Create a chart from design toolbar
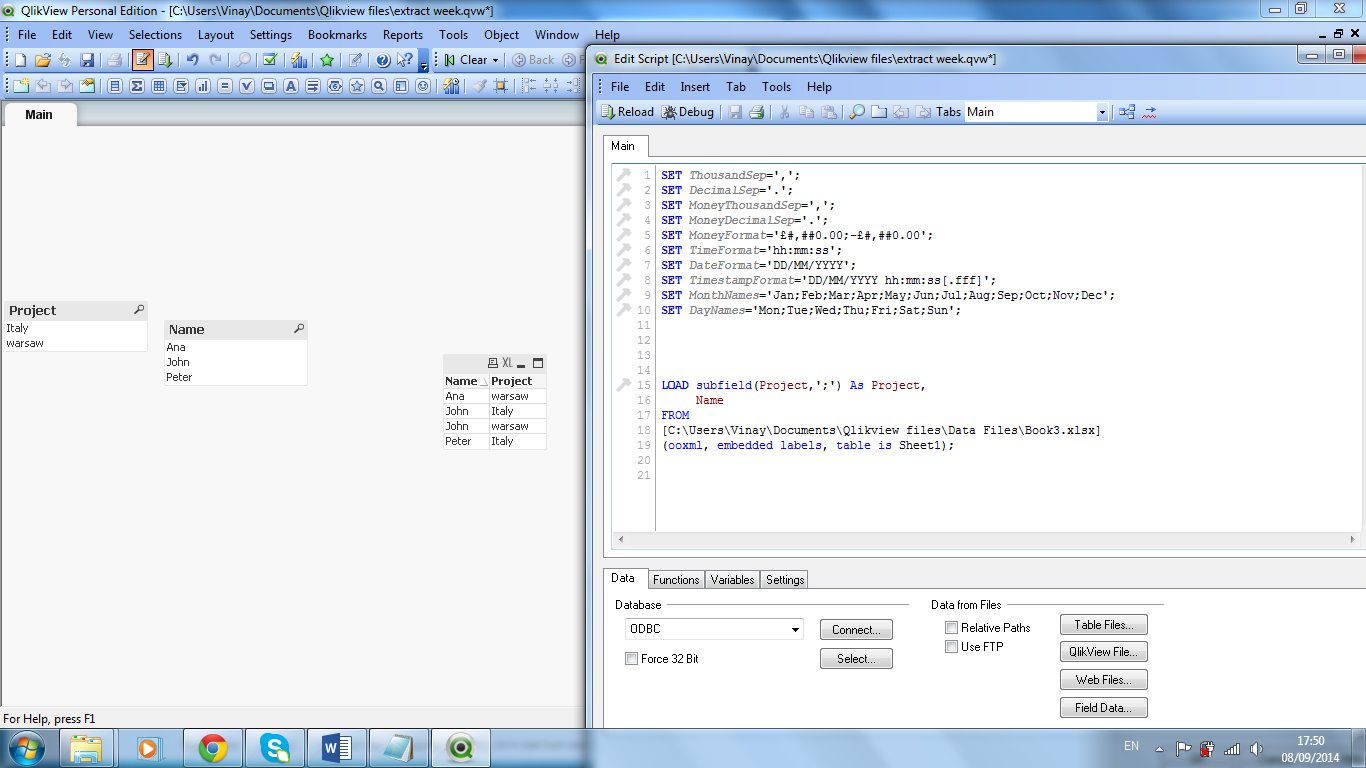The width and height of the screenshot is (1366, 768). 203,86
